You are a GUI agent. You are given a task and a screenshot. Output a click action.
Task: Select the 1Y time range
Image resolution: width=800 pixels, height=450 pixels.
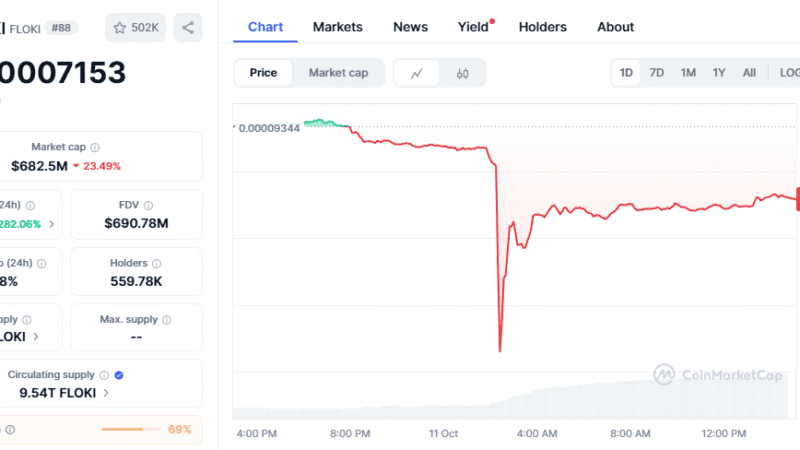[718, 73]
